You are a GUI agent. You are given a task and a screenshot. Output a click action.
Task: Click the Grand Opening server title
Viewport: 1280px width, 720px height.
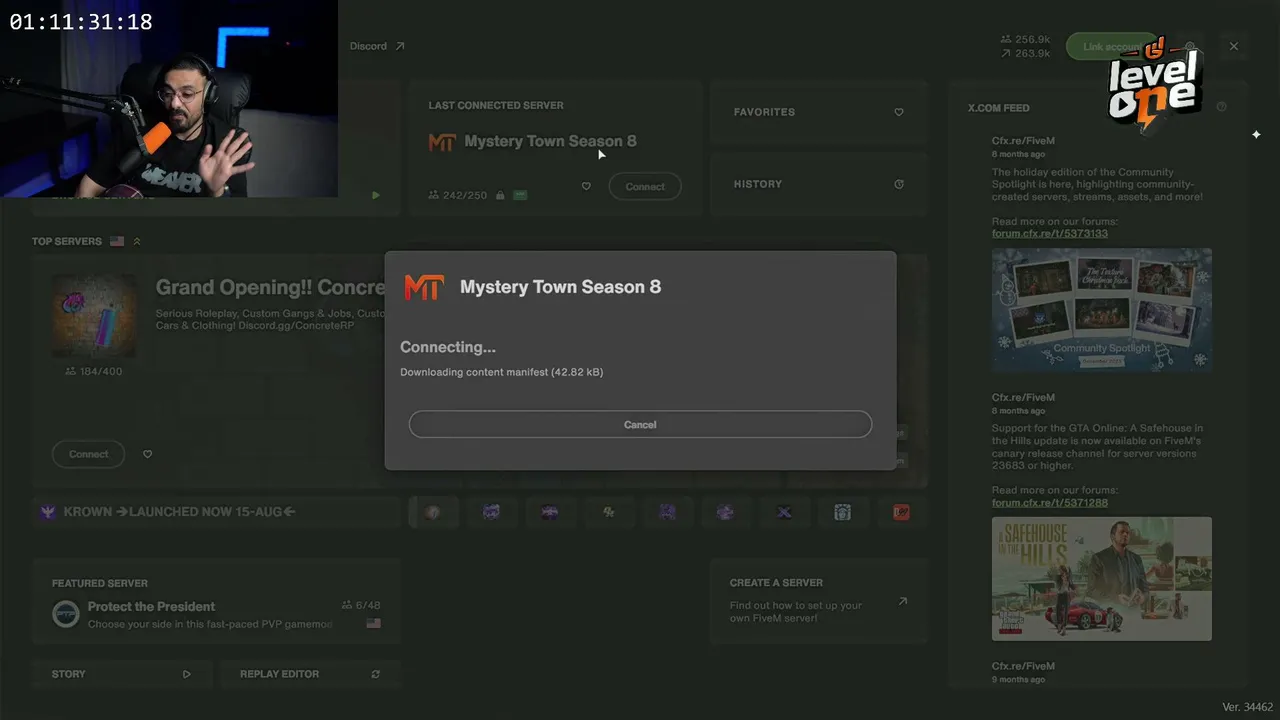click(270, 287)
